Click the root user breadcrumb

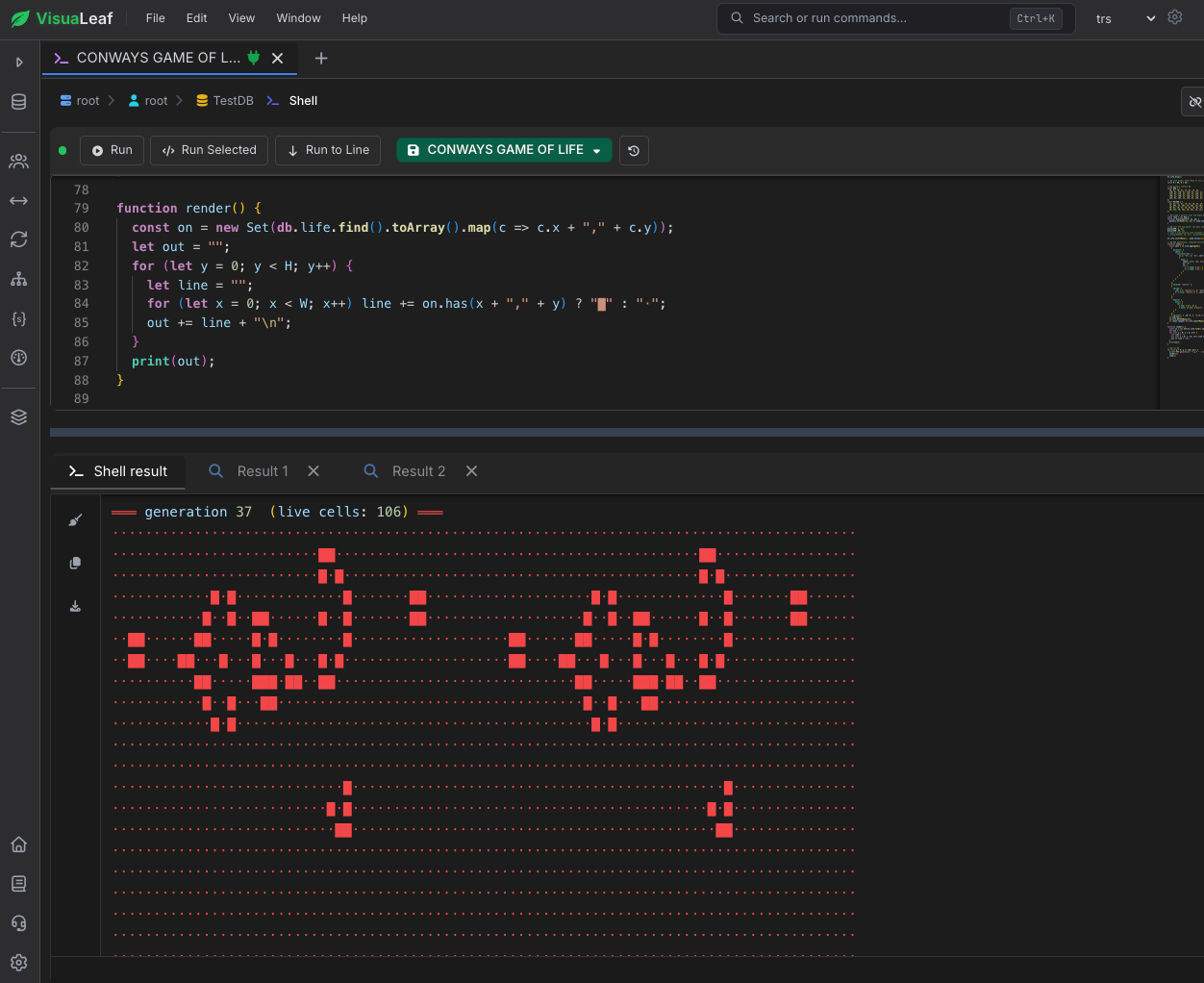click(148, 101)
